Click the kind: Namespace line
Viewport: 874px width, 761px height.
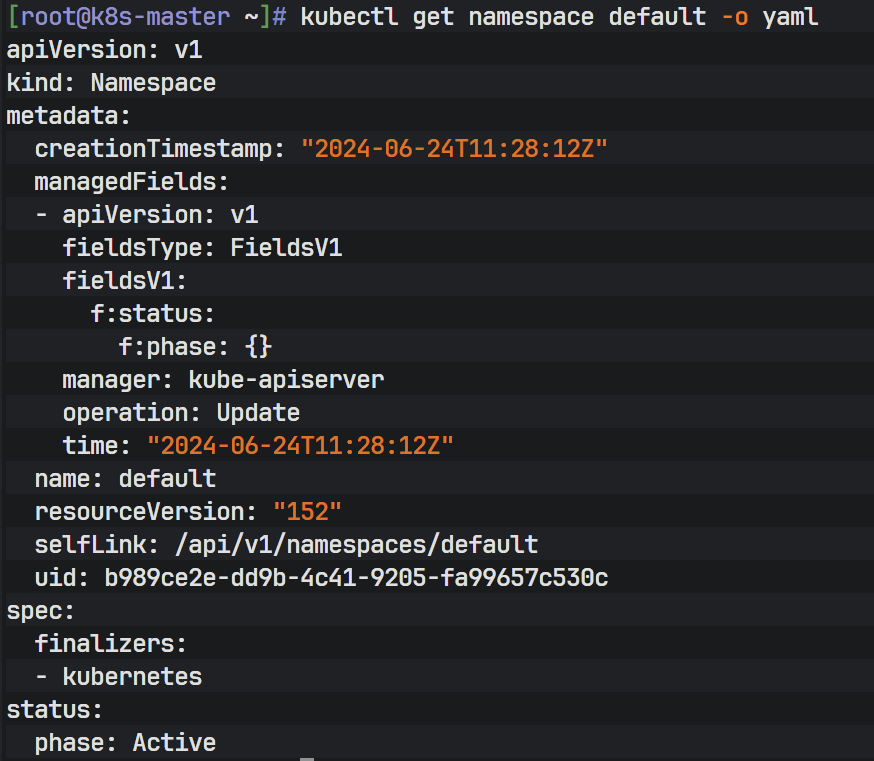coord(111,83)
